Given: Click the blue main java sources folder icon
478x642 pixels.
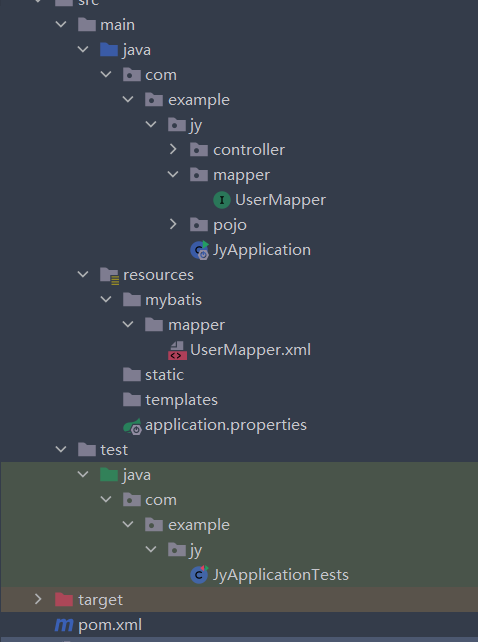Looking at the screenshot, I should point(109,50).
